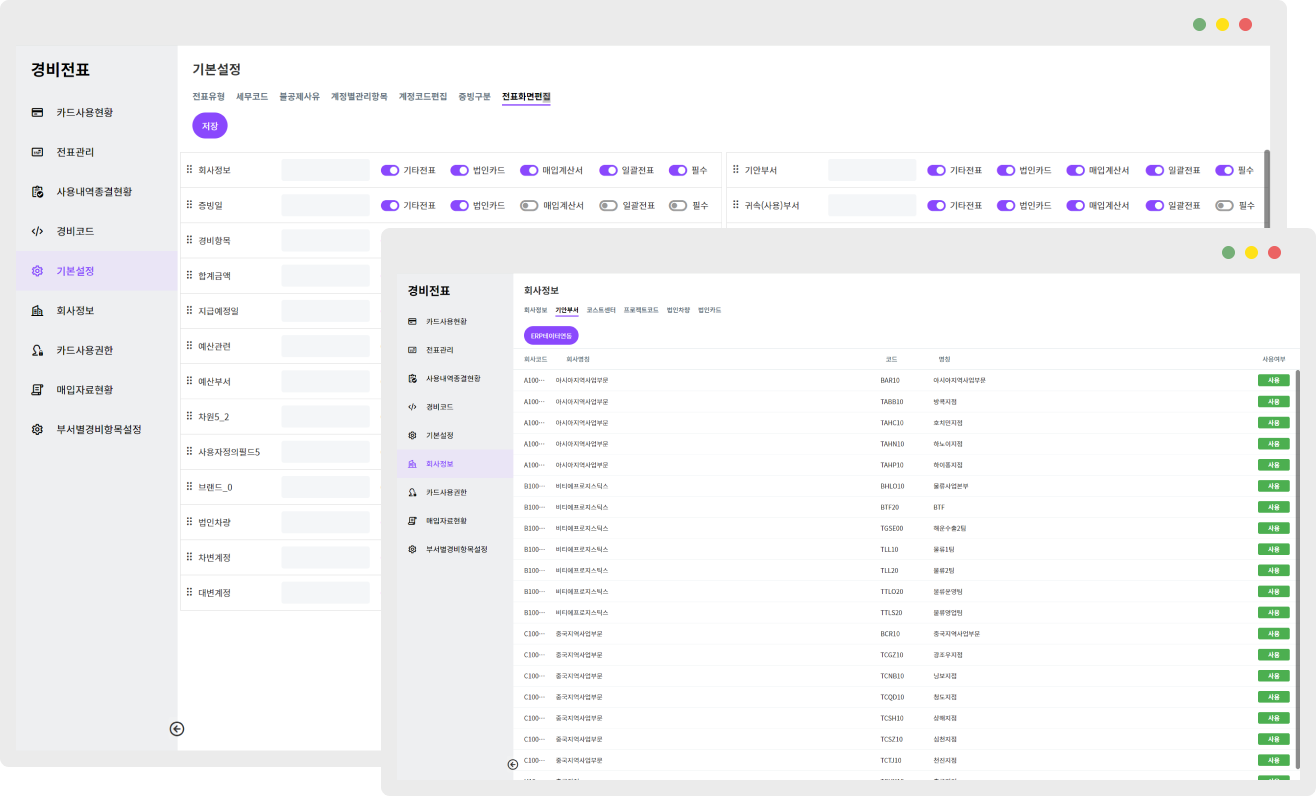Click 카드사용권한 icon in back window sidebar
1316x796 pixels.
[x=37, y=350]
